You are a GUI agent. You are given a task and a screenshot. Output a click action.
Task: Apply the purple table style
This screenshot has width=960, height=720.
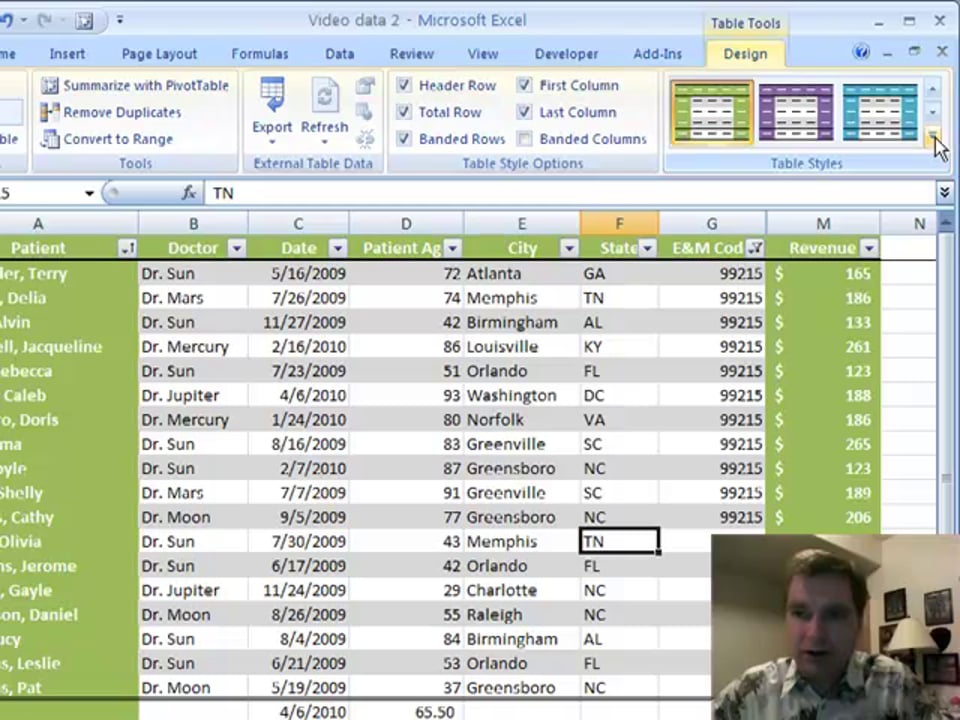coord(796,112)
